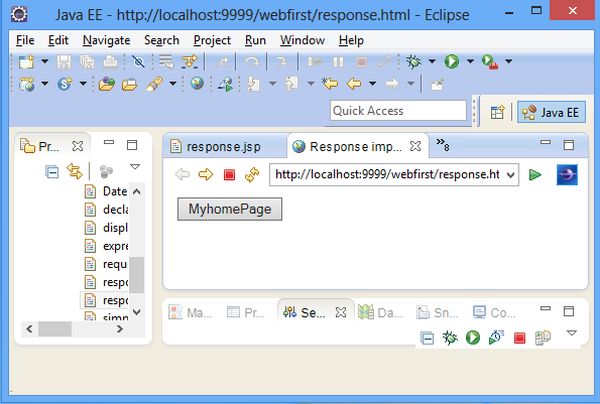Click red Stop server icon in Servers view
The height and width of the screenshot is (404, 600).
click(519, 338)
